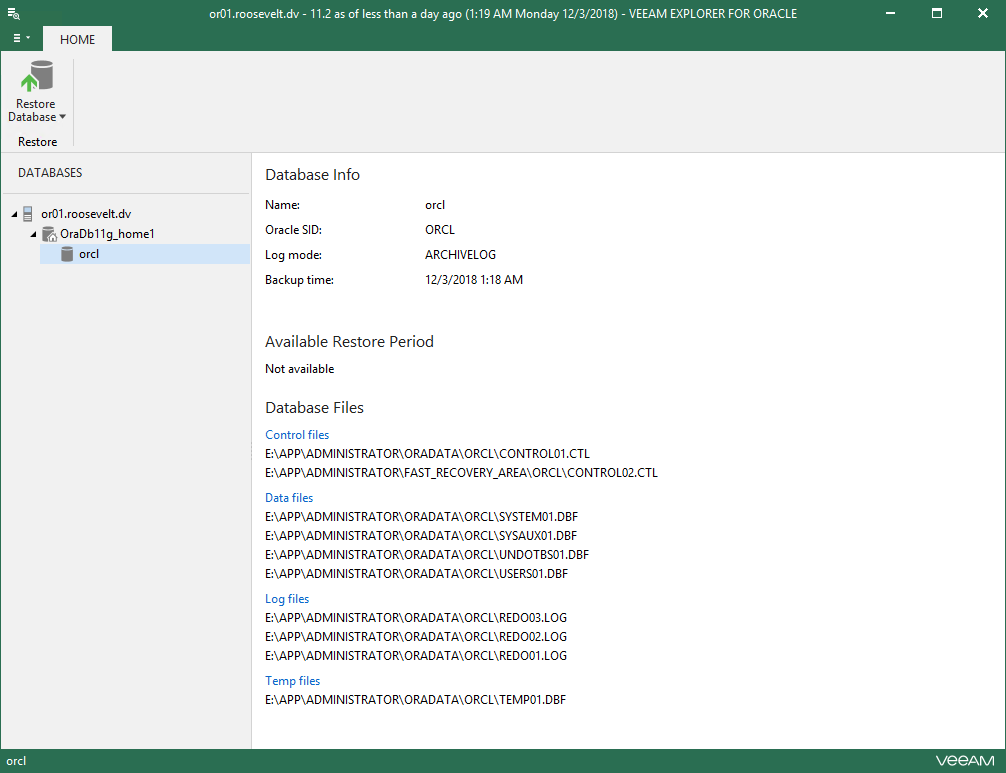Click the TEMP01.DBF file path

[416, 700]
